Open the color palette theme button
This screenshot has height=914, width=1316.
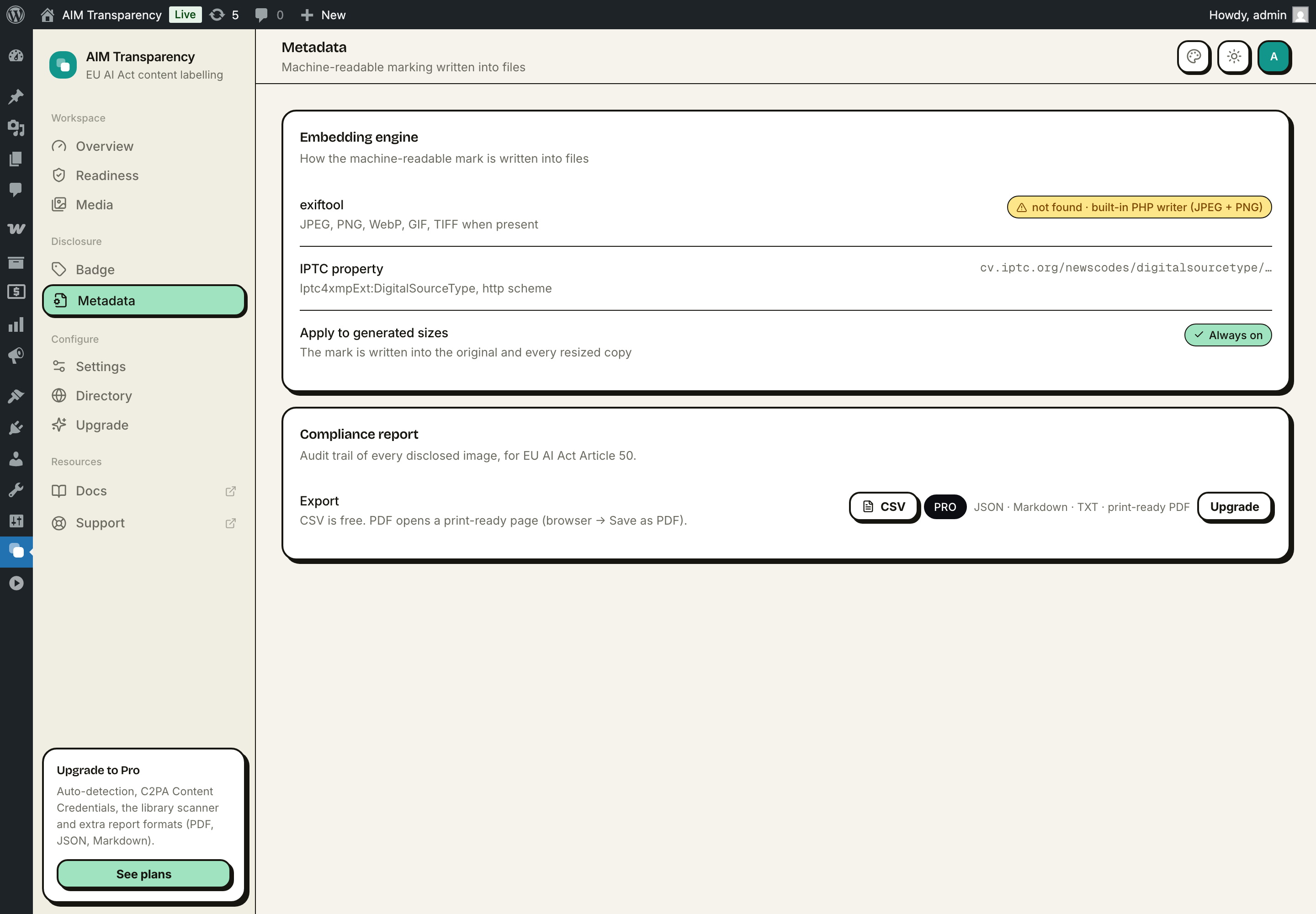click(x=1194, y=57)
